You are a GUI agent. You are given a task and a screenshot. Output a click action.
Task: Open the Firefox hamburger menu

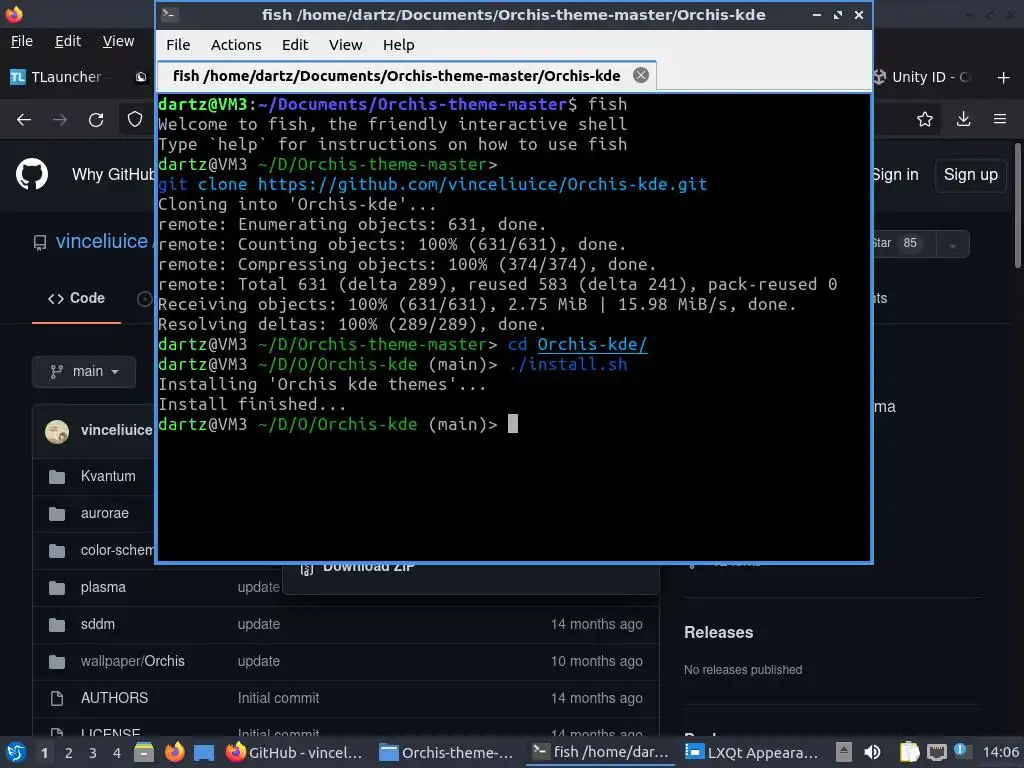1000,119
